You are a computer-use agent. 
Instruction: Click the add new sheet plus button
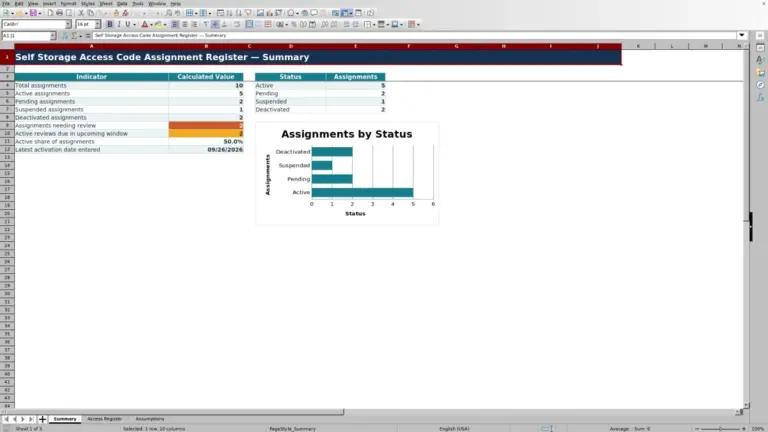click(x=42, y=419)
